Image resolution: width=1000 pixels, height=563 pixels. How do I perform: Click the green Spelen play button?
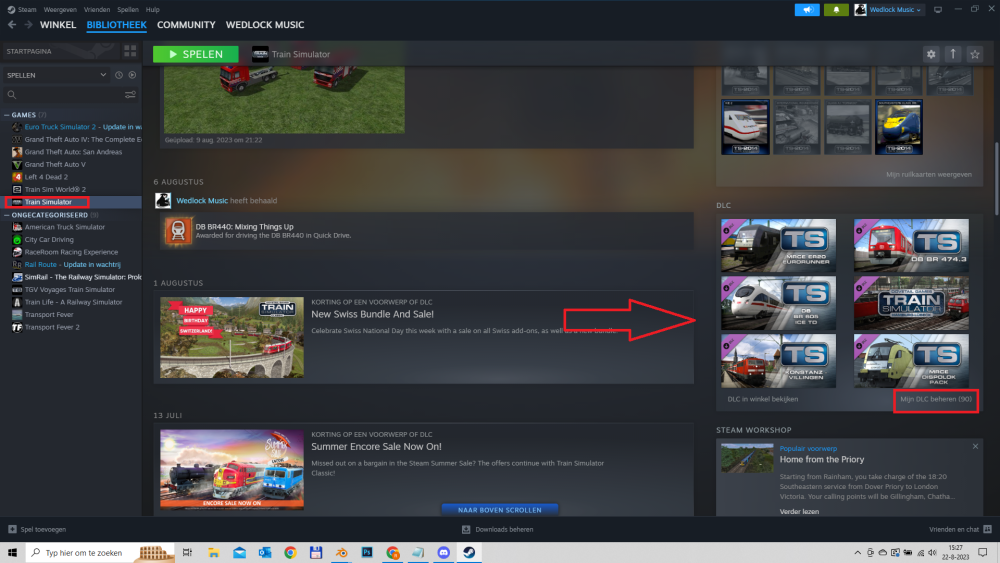[x=195, y=54]
